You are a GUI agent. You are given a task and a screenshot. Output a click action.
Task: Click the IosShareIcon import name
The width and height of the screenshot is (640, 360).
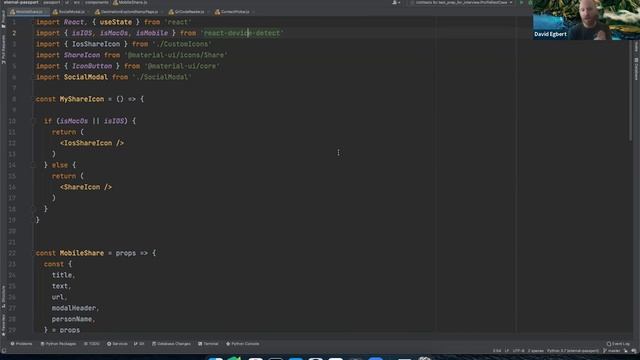tap(96, 44)
